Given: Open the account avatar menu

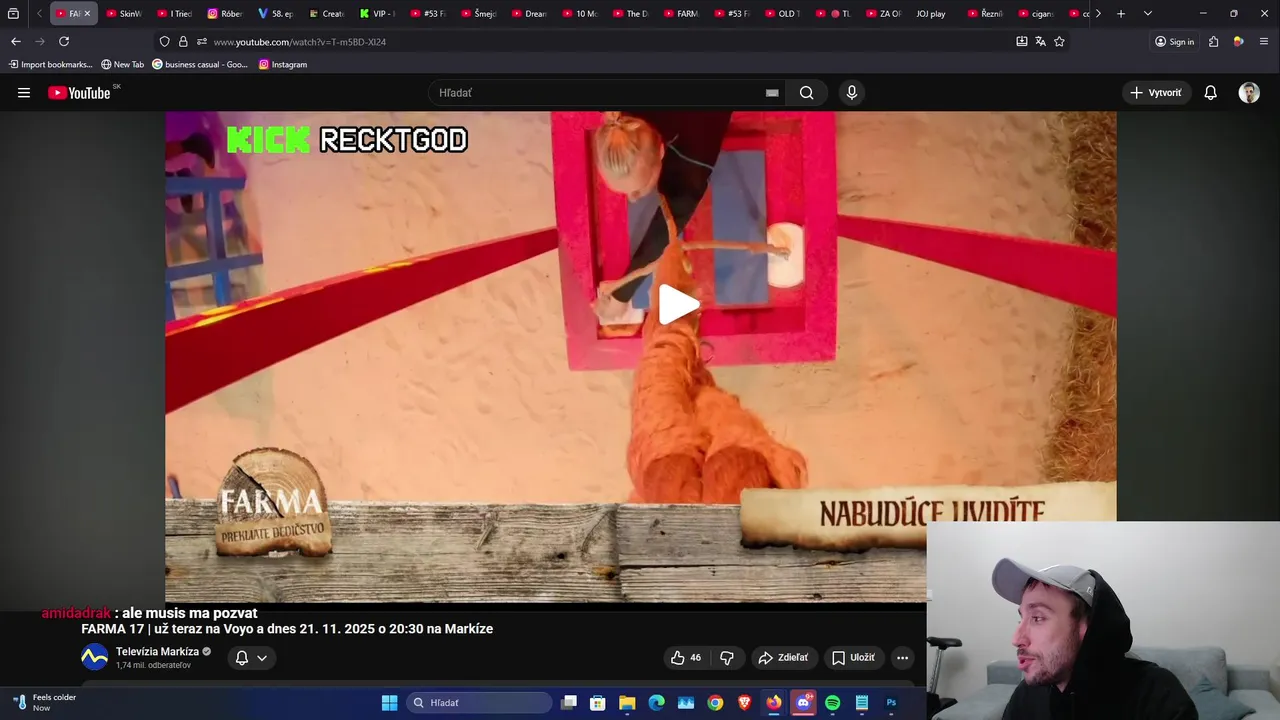Looking at the screenshot, I should tap(1249, 93).
